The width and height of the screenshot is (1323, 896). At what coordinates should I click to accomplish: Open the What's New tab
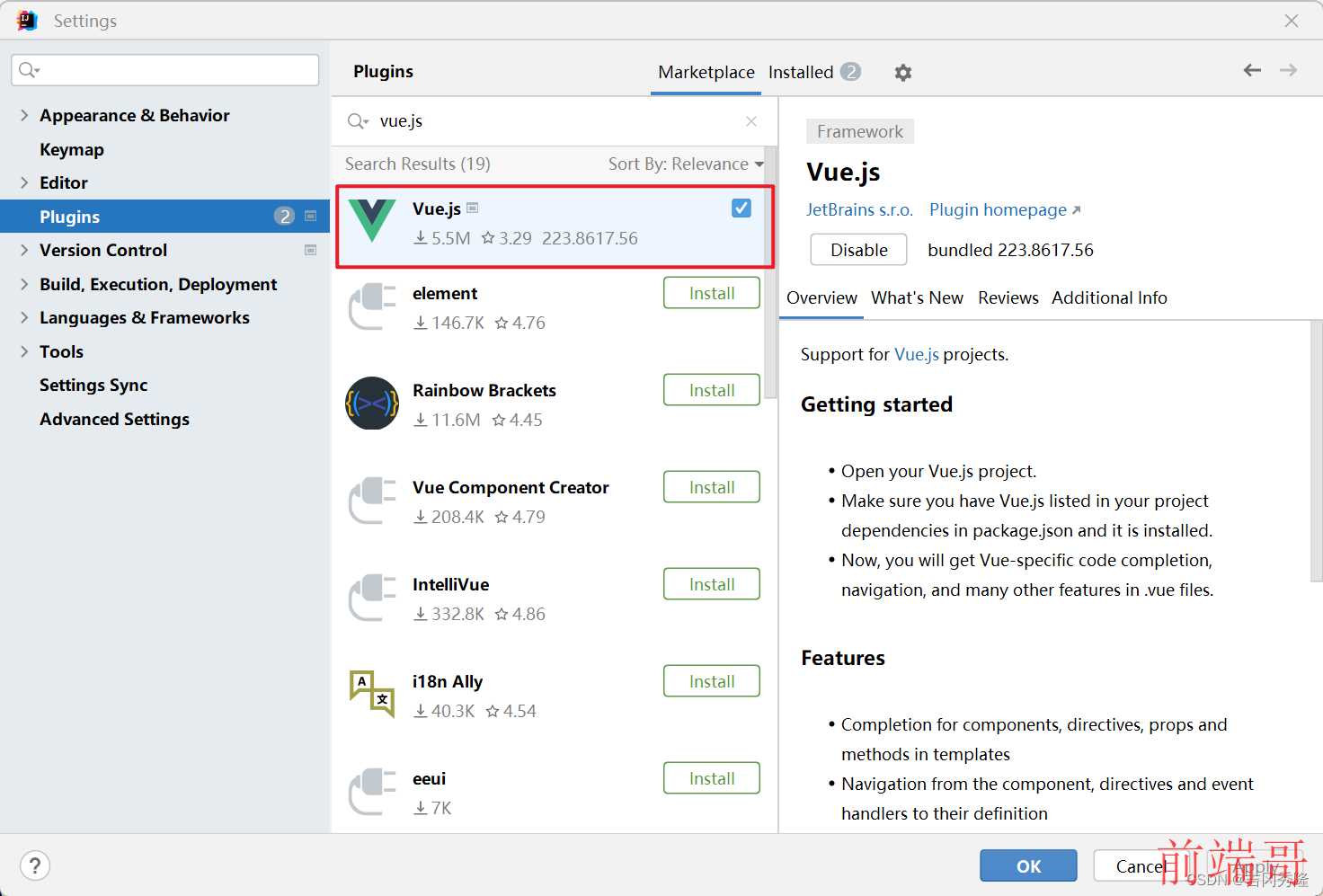pos(917,297)
